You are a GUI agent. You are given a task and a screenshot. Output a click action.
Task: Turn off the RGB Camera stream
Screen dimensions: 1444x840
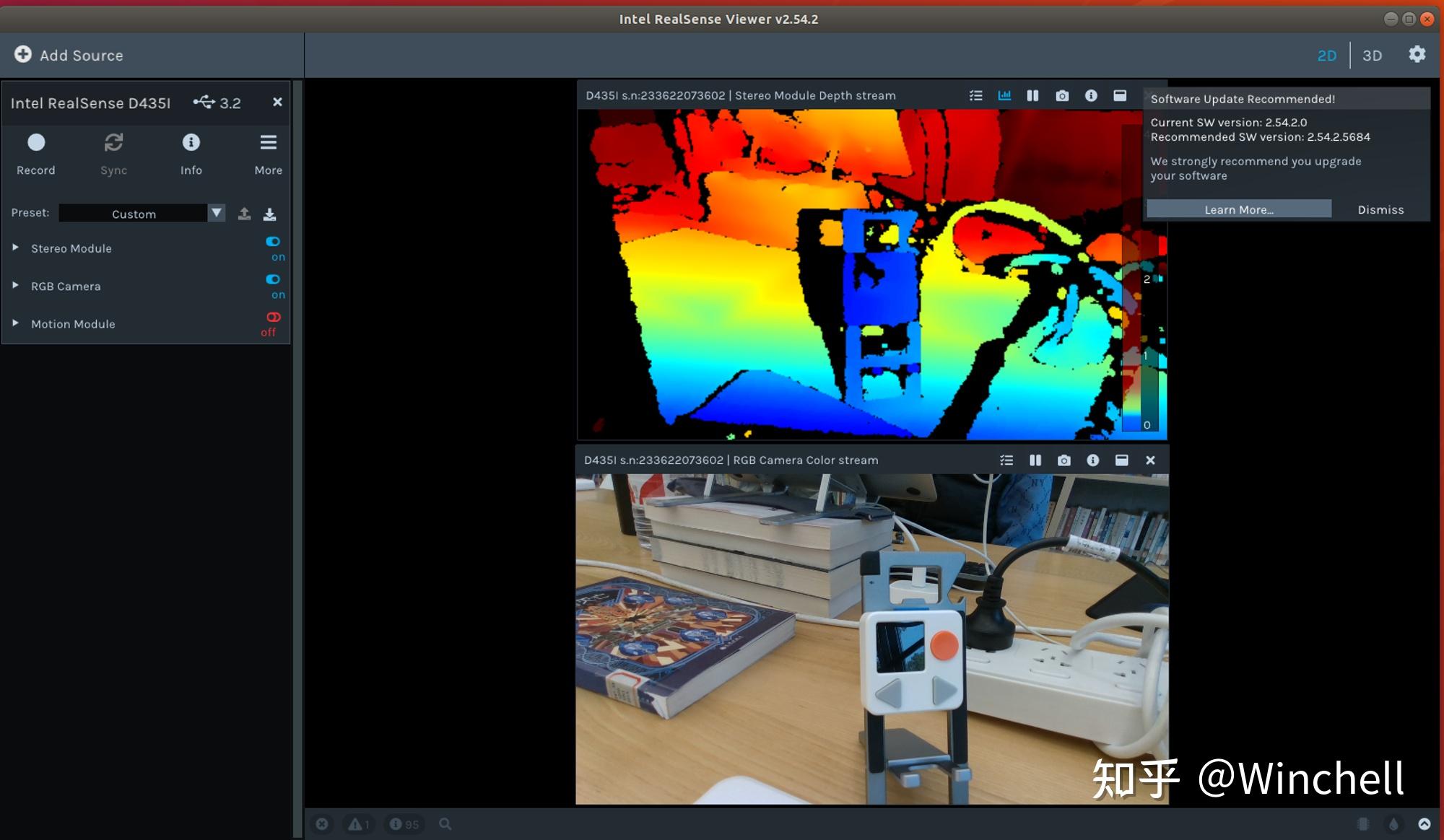coord(274,280)
